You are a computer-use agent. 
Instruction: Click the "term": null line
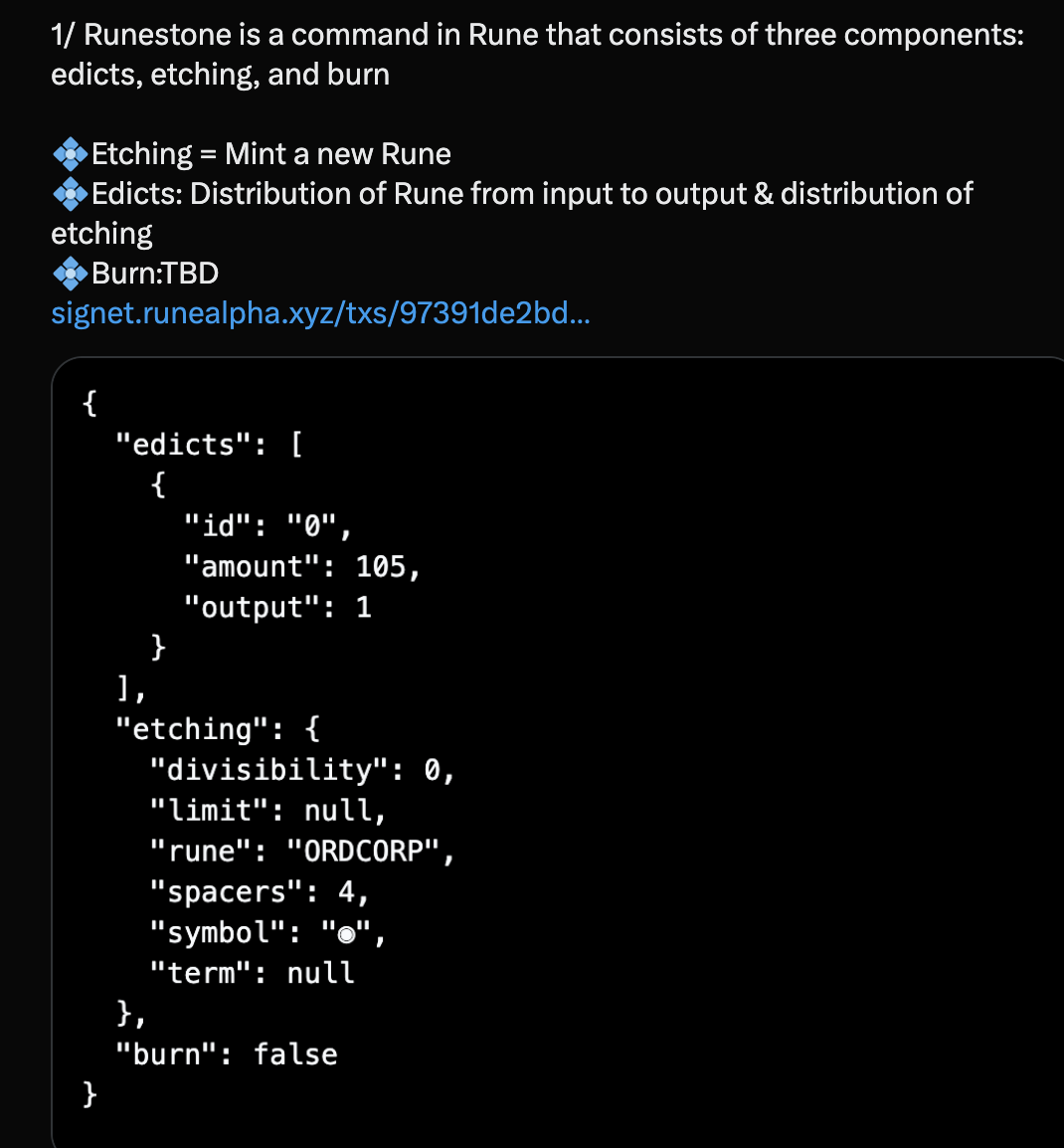coord(251,973)
